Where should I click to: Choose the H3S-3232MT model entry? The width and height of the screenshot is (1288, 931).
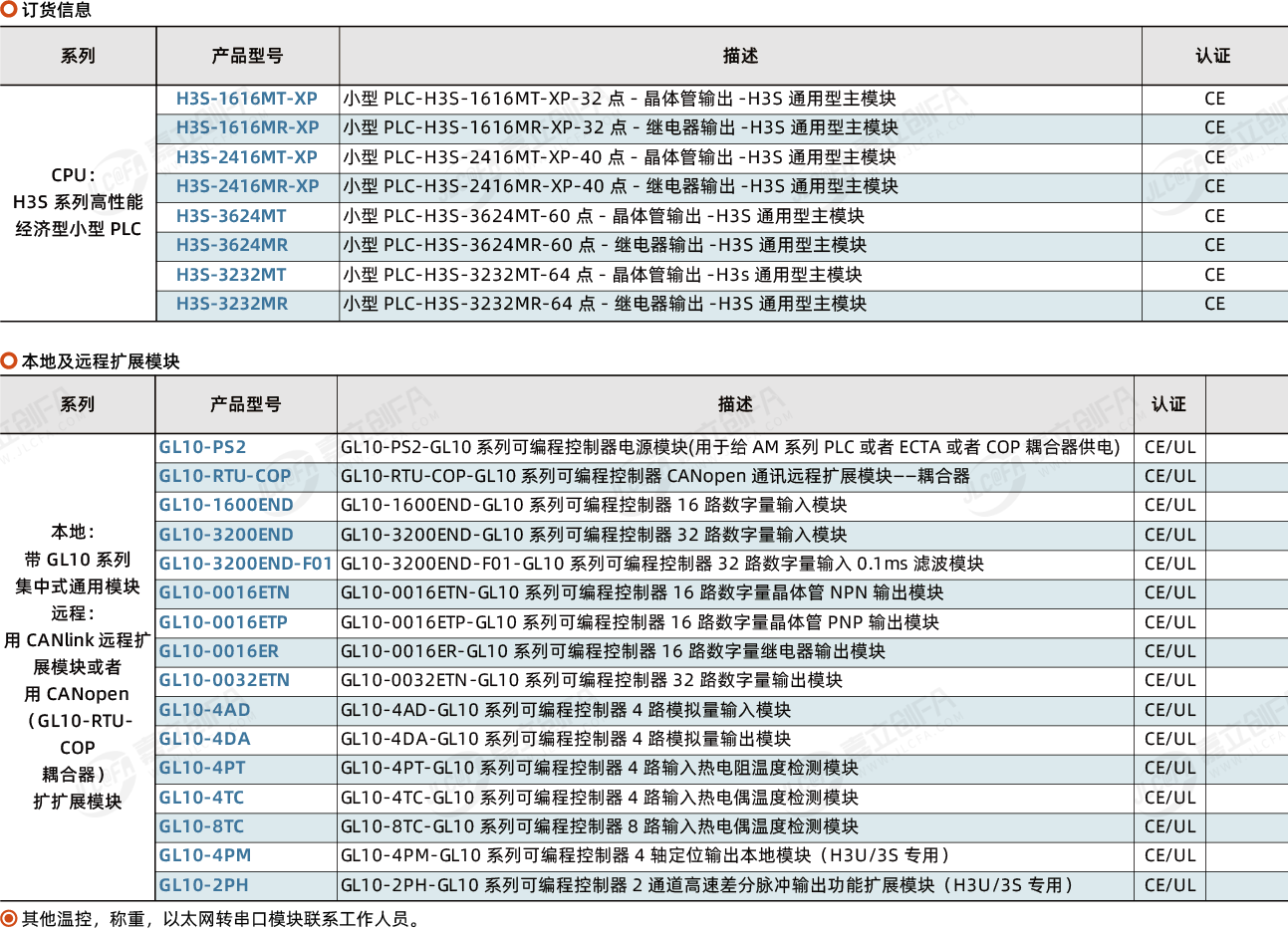[x=231, y=275]
